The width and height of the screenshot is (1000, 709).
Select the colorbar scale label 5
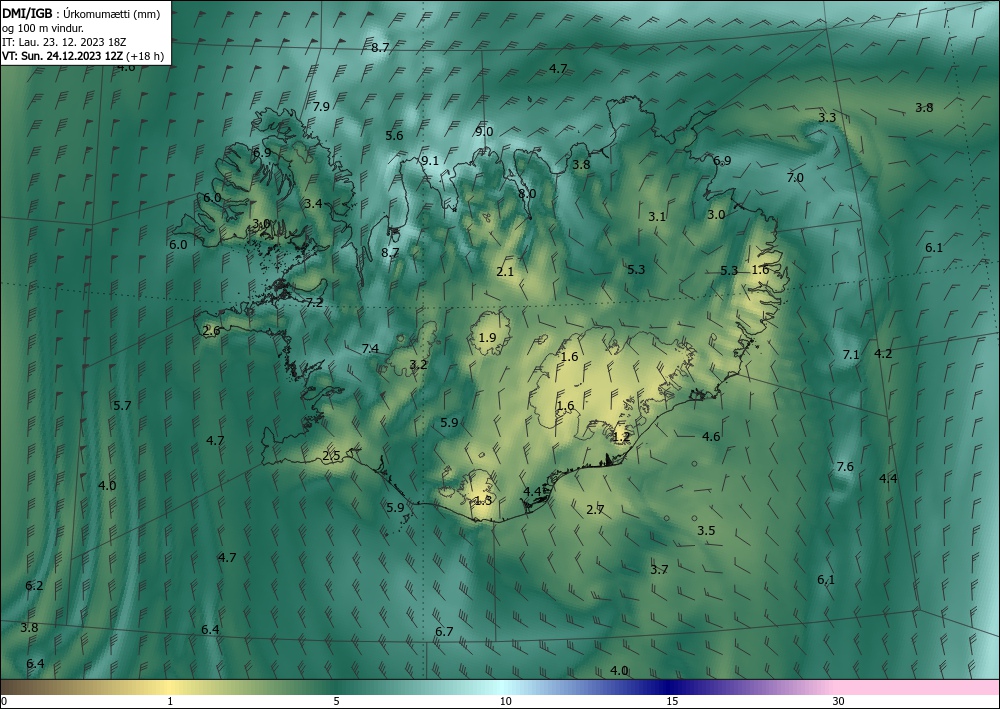click(336, 701)
